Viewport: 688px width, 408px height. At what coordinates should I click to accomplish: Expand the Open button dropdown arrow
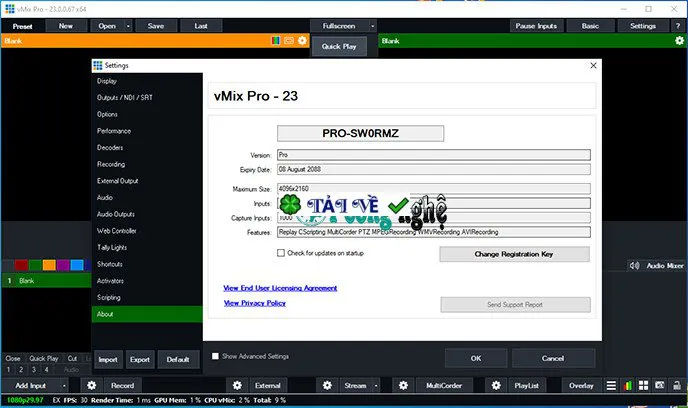pyautogui.click(x=128, y=26)
